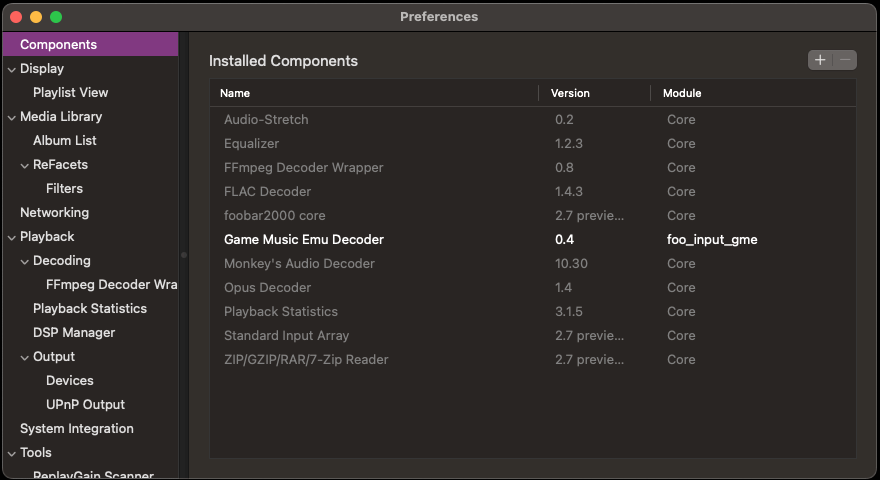The height and width of the screenshot is (480, 880).
Task: Open the Networking preferences page
Action: [x=54, y=213]
